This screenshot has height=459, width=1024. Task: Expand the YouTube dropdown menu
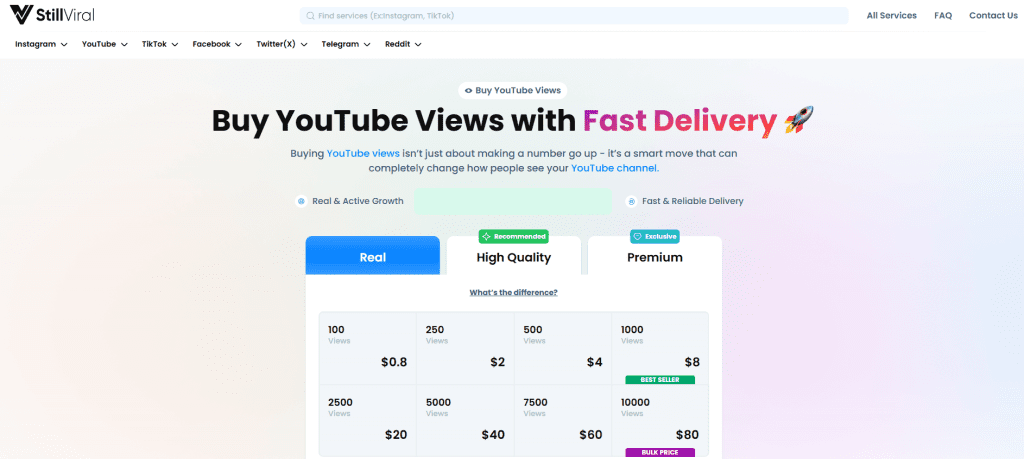(x=104, y=44)
